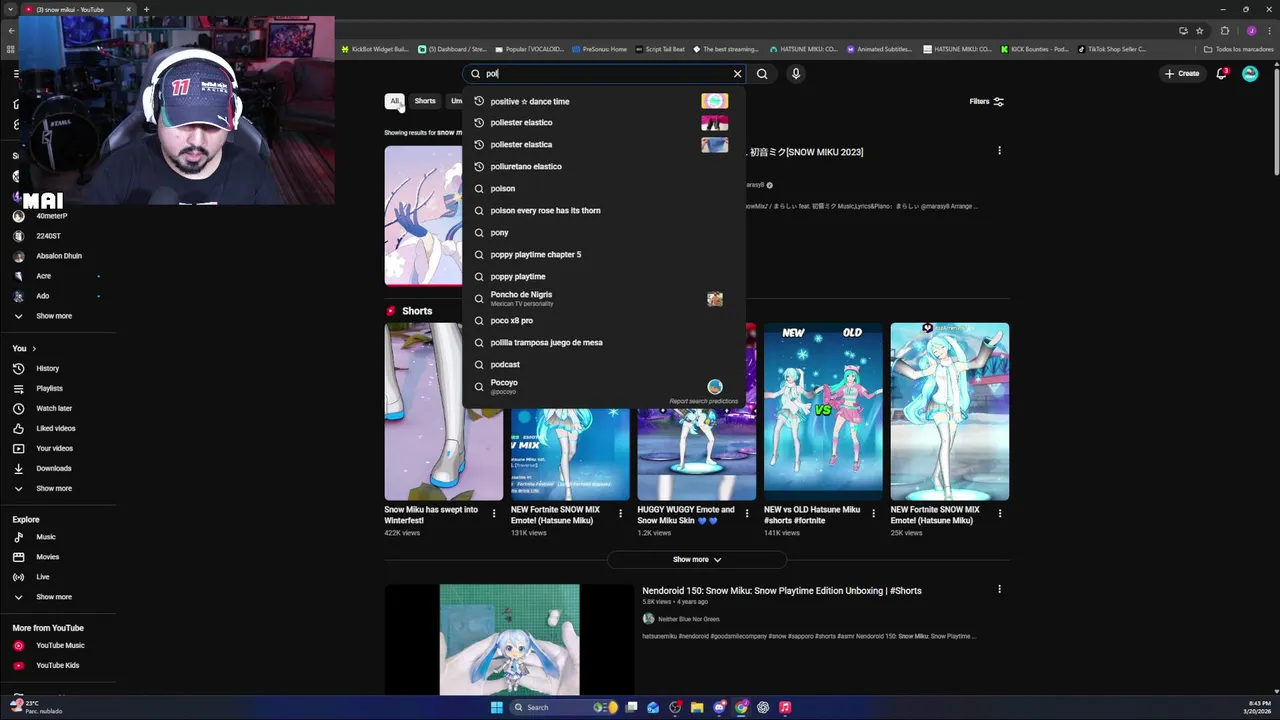This screenshot has width=1280, height=720.
Task: Open the Acre subscription channel
Action: (x=58, y=276)
